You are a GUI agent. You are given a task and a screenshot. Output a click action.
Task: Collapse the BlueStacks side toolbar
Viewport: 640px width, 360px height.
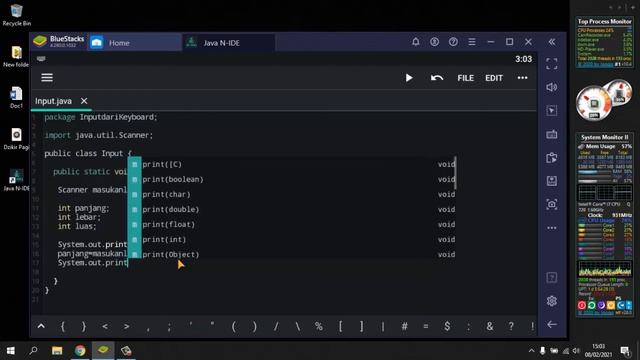click(552, 42)
